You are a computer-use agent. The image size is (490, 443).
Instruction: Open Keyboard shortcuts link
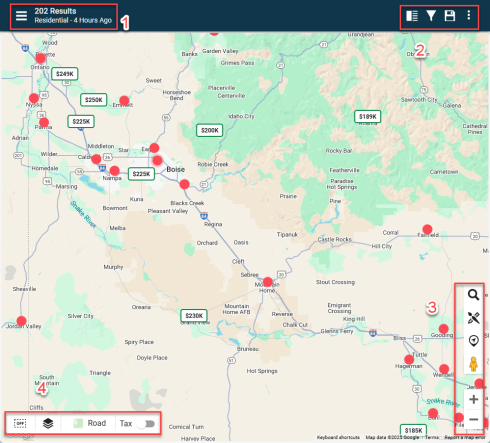[x=338, y=437]
